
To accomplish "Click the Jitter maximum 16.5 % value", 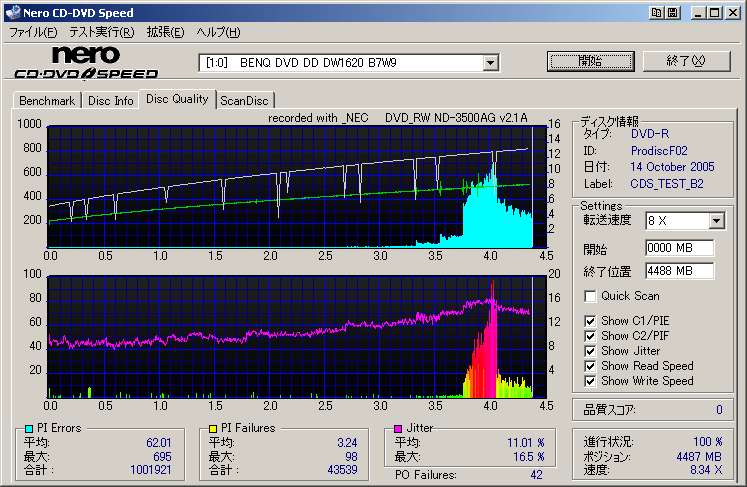I will point(528,457).
